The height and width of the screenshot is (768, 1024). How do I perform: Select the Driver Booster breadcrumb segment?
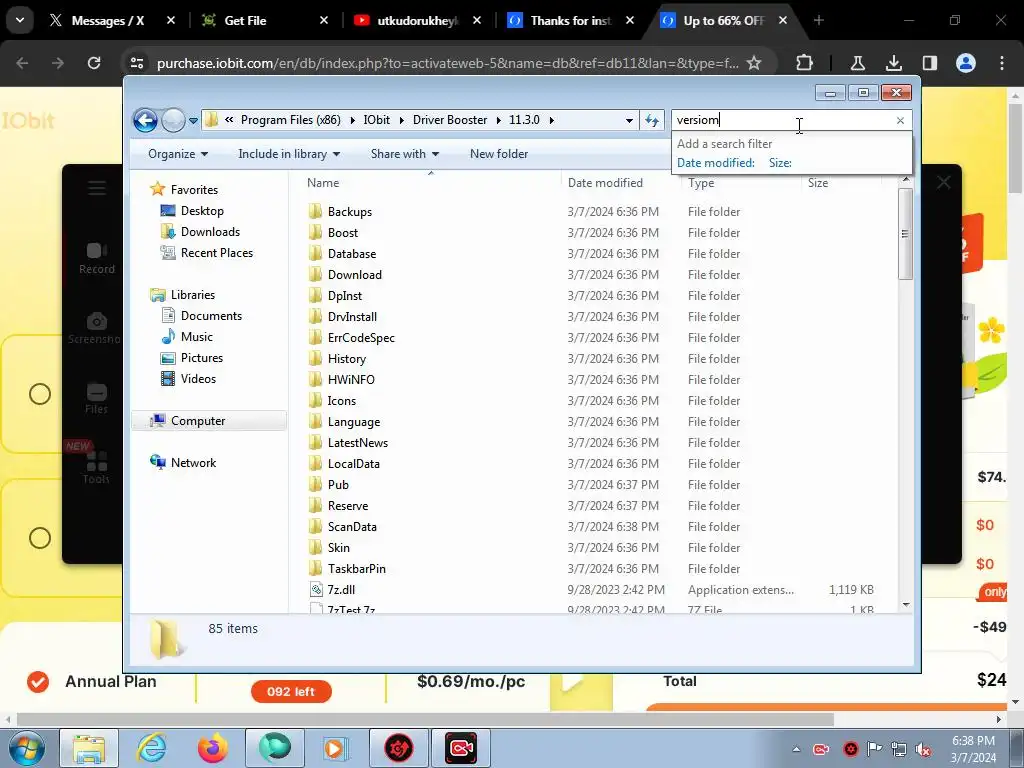450,120
